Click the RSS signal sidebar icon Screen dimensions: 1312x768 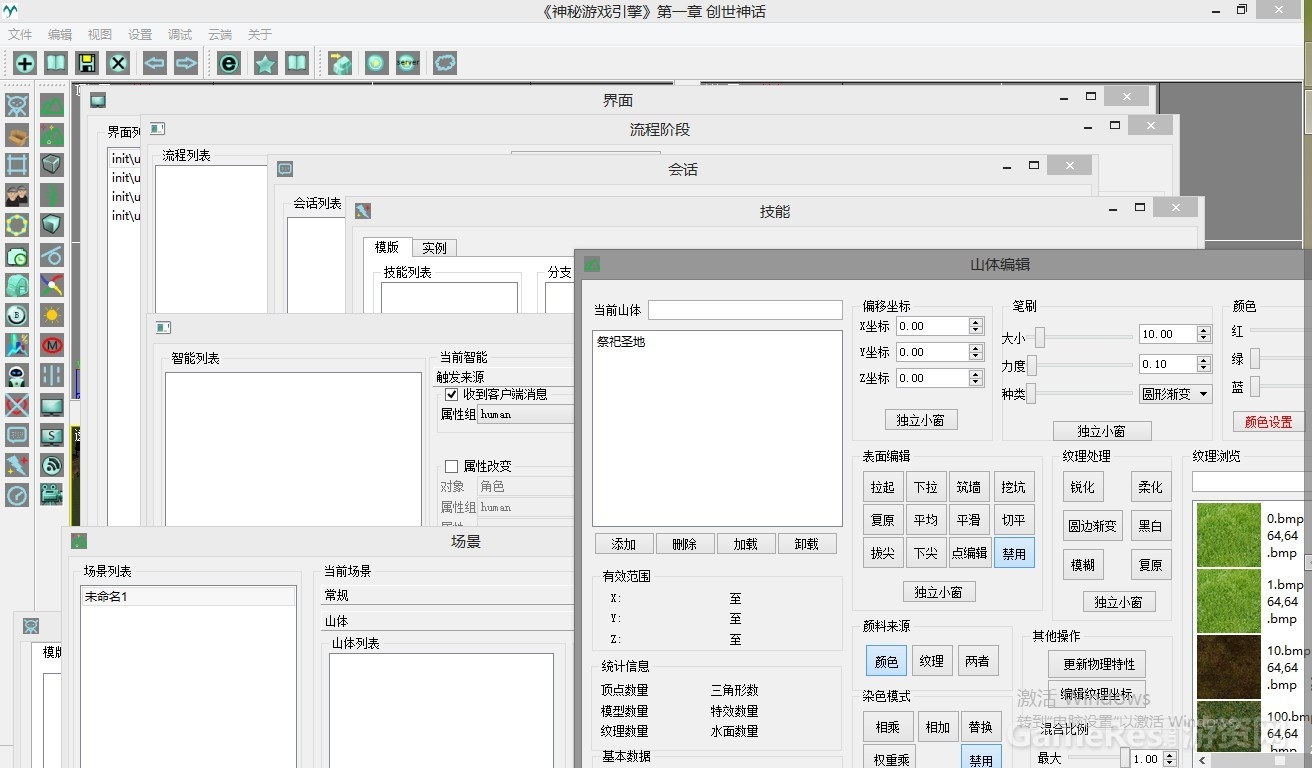pyautogui.click(x=52, y=465)
